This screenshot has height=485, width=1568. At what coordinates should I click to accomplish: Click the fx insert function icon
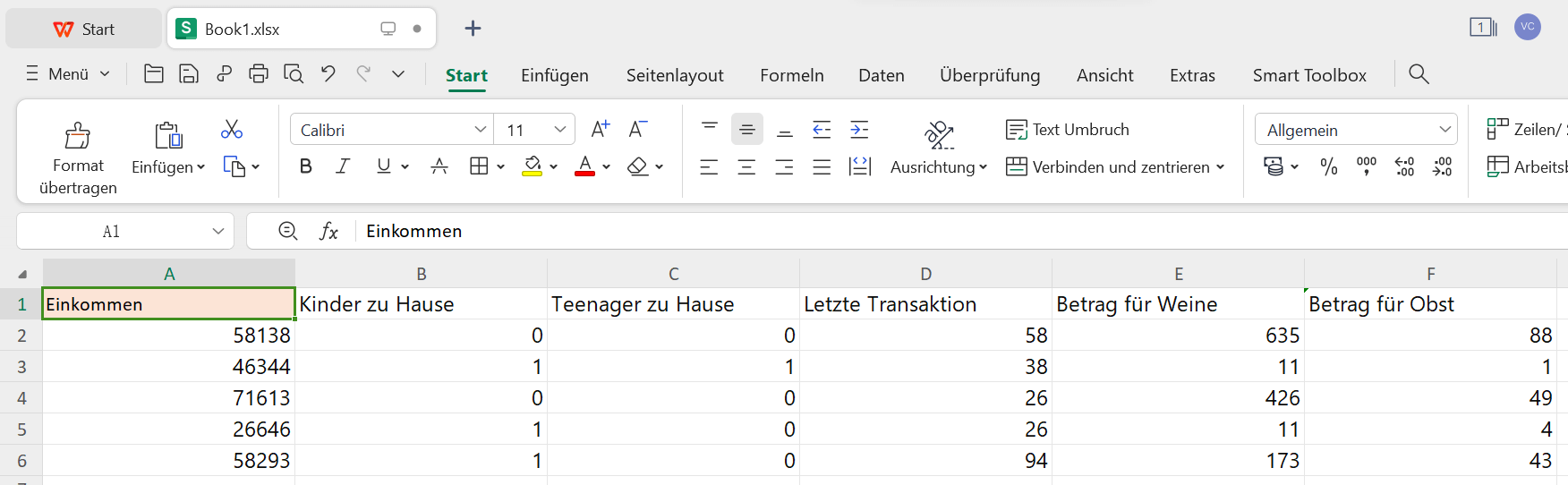328,232
